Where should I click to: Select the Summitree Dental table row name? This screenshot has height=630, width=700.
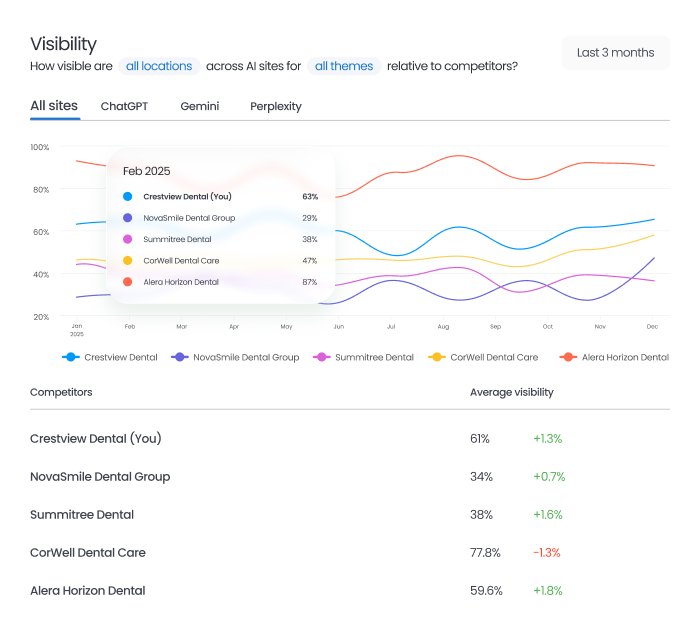pos(82,514)
